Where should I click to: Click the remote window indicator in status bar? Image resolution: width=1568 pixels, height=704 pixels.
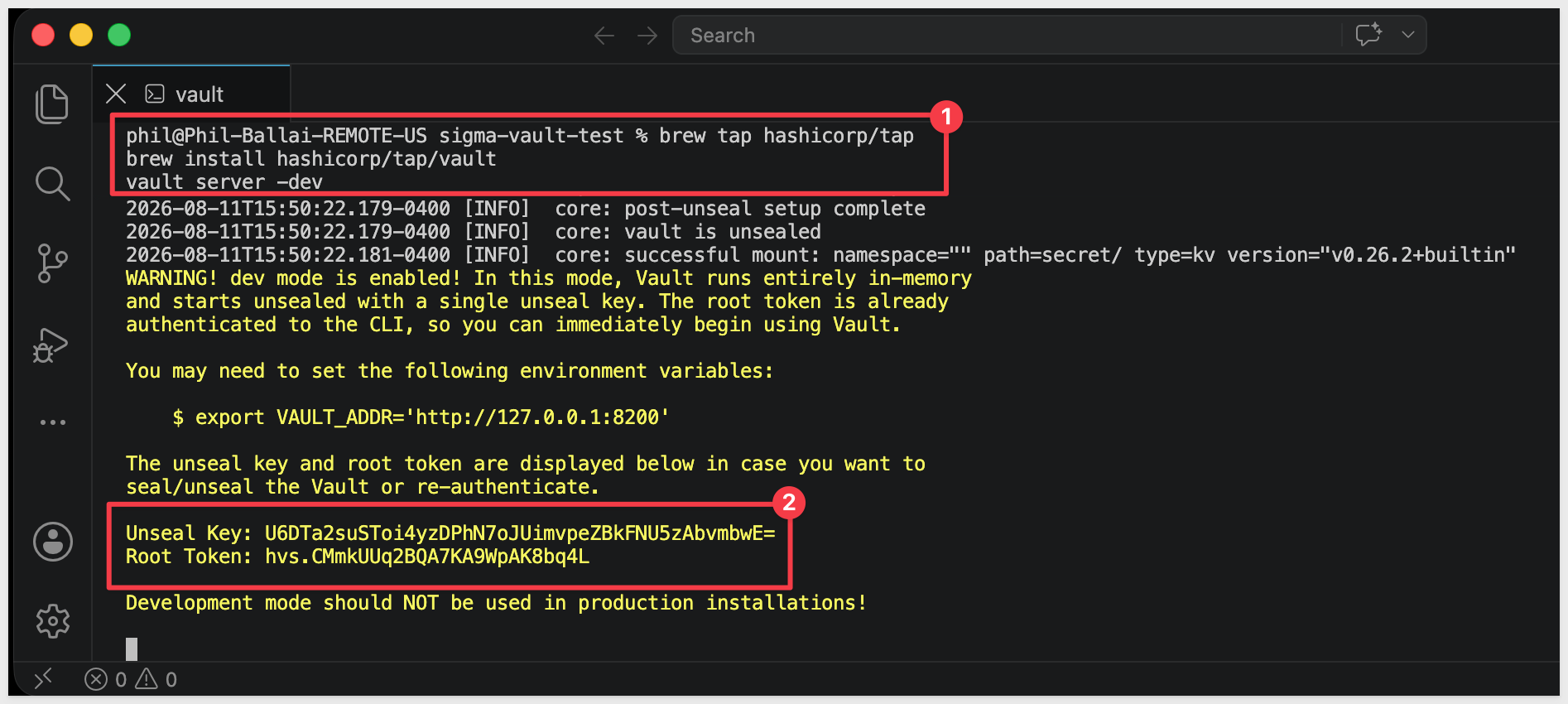[x=43, y=679]
